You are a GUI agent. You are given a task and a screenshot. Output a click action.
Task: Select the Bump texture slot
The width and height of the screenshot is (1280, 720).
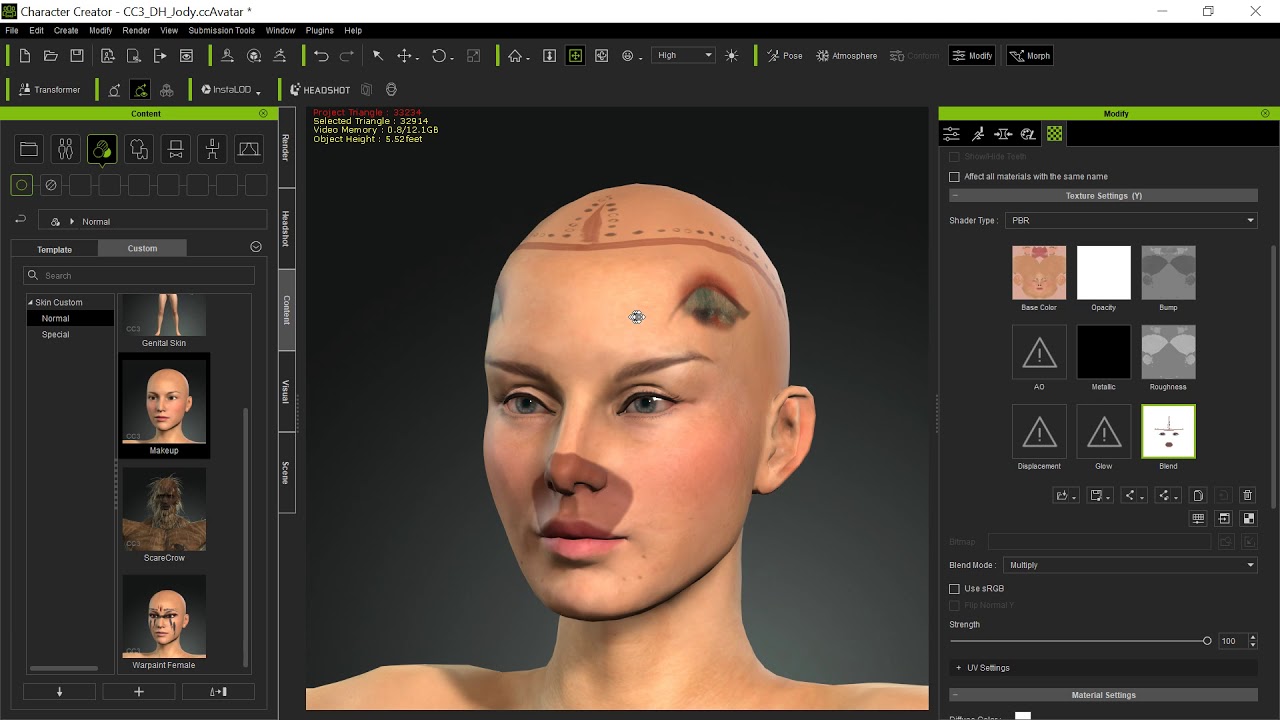pos(1168,273)
